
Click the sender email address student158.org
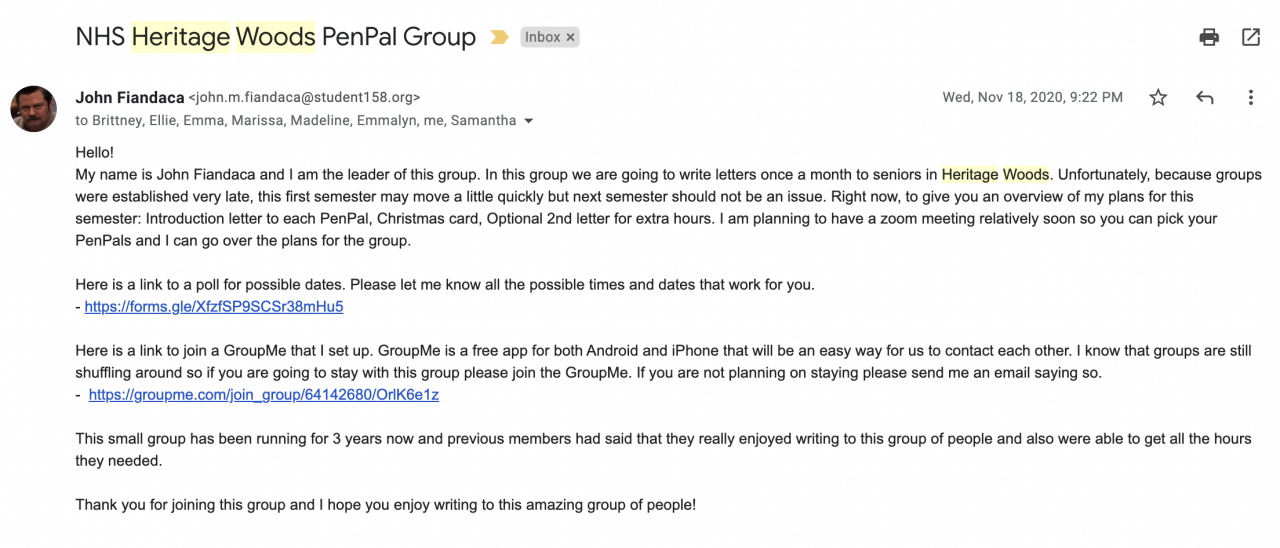coord(305,98)
